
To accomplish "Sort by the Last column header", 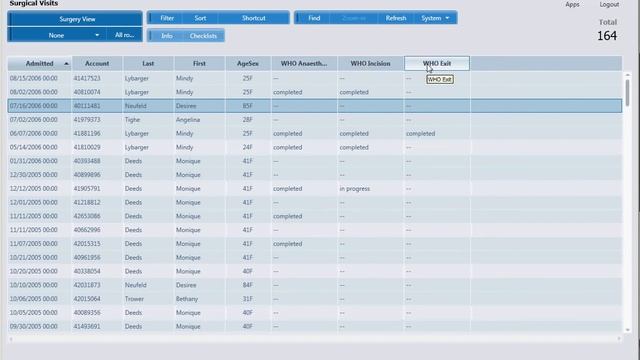I will (148, 63).
